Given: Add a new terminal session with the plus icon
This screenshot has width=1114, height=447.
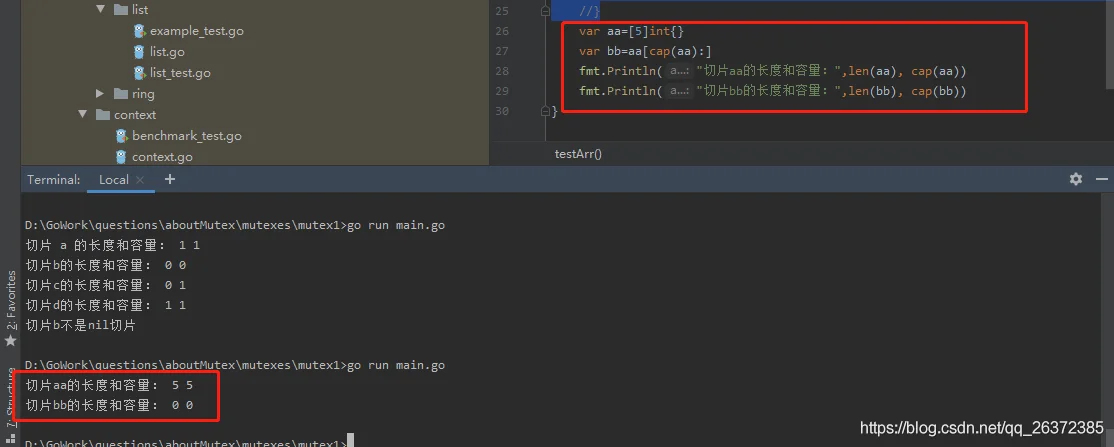Looking at the screenshot, I should [170, 179].
